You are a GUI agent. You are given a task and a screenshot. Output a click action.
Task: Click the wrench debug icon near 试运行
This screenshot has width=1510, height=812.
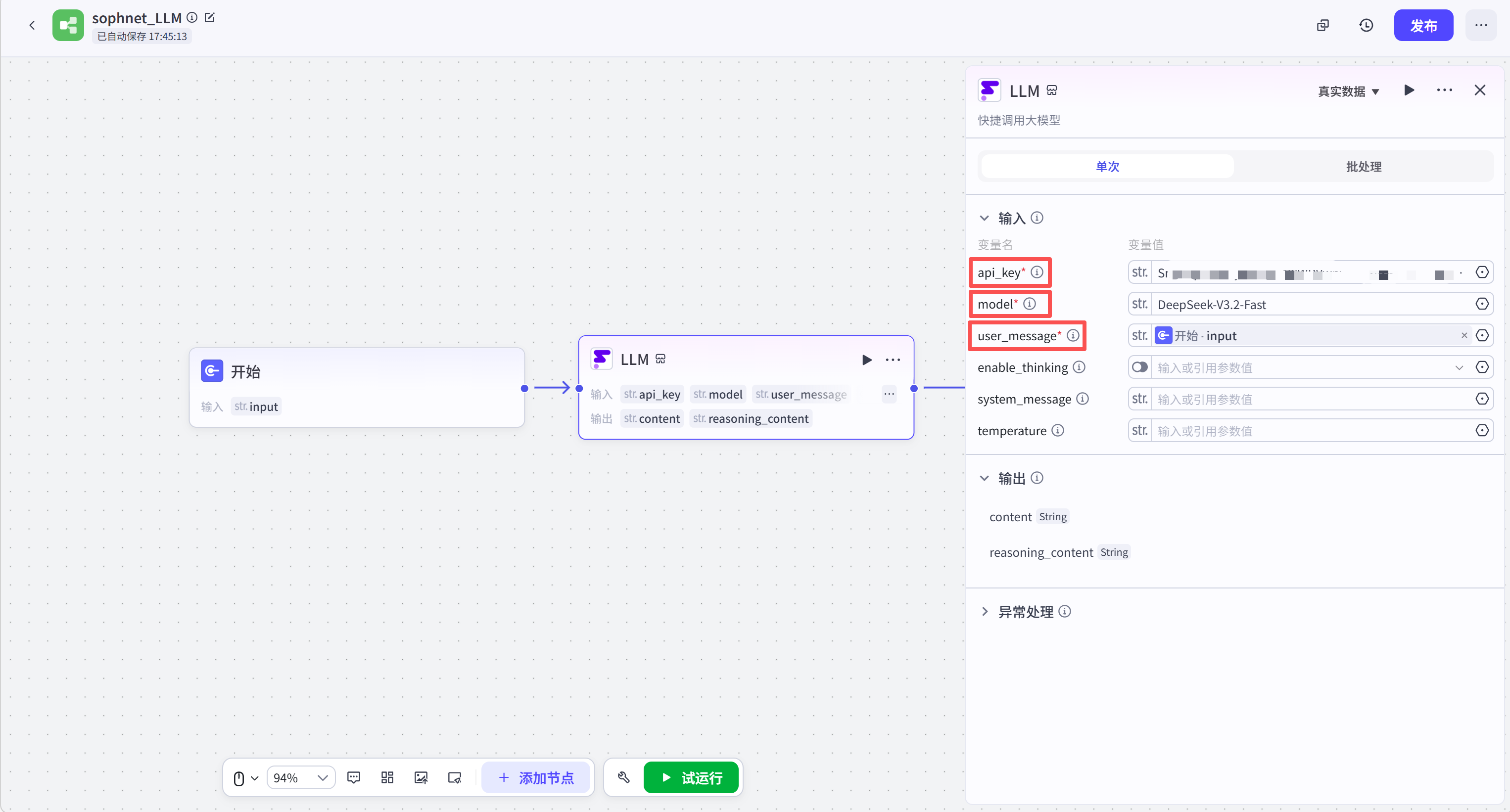click(624, 777)
